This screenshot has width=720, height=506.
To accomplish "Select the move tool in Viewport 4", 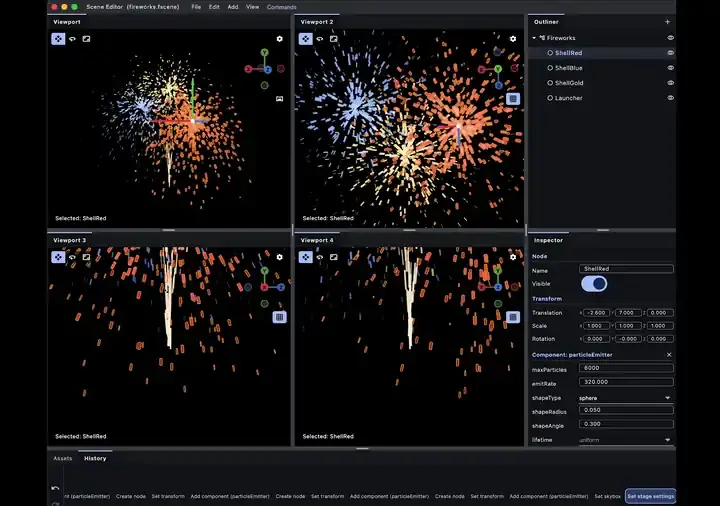I will (x=305, y=257).
